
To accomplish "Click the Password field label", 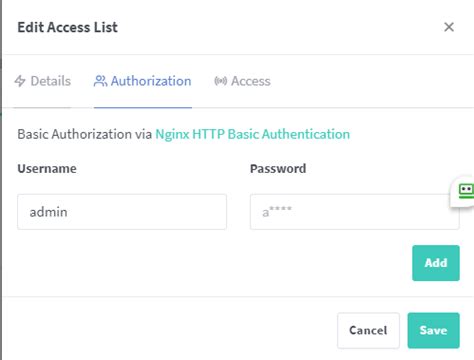I will 278,169.
